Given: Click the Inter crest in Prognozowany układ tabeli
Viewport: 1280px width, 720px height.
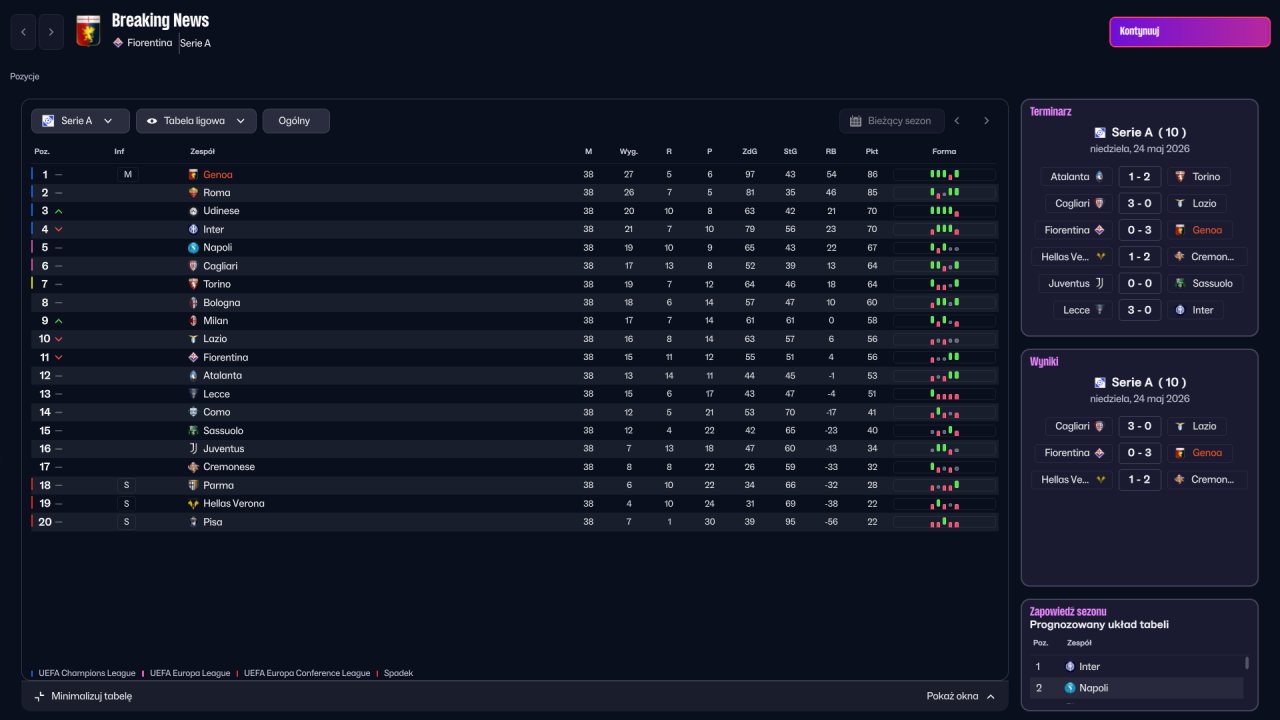Looking at the screenshot, I should [1070, 666].
